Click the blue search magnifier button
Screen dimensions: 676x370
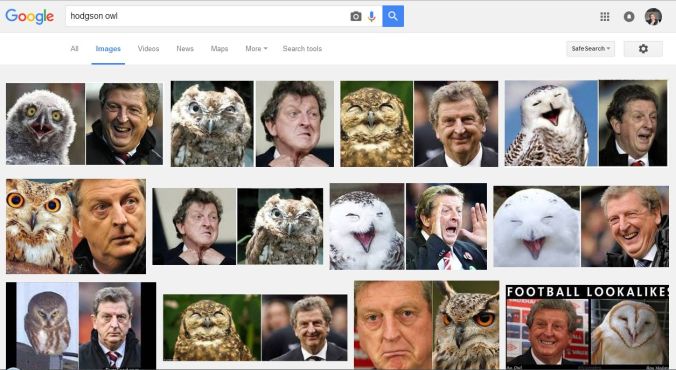(x=393, y=16)
